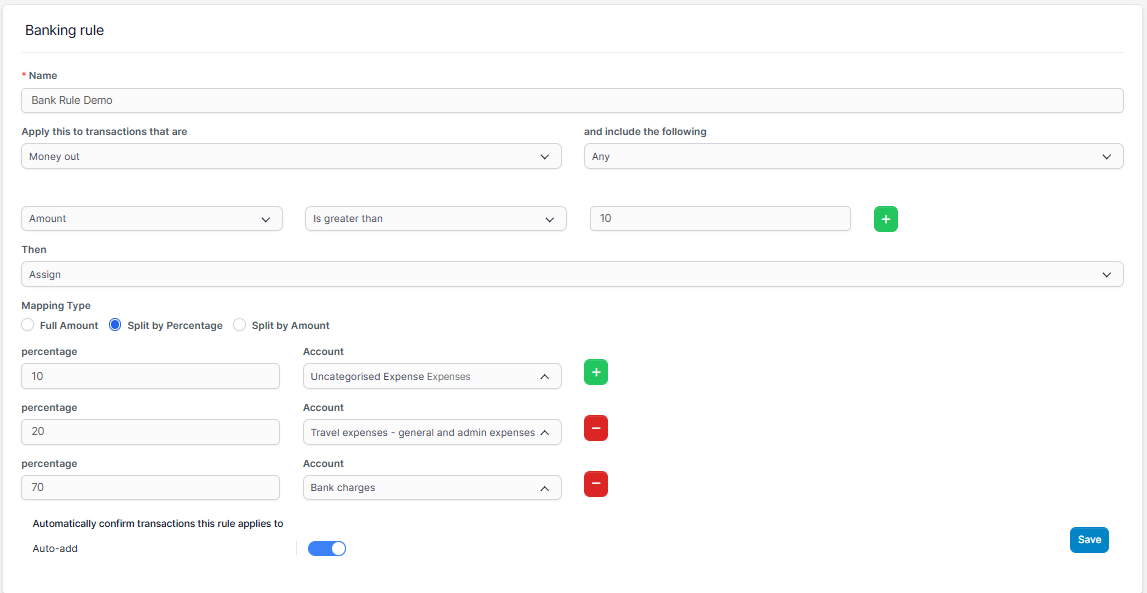Click the condition value field containing 10
Viewport: 1147px width, 593px height.
(720, 219)
